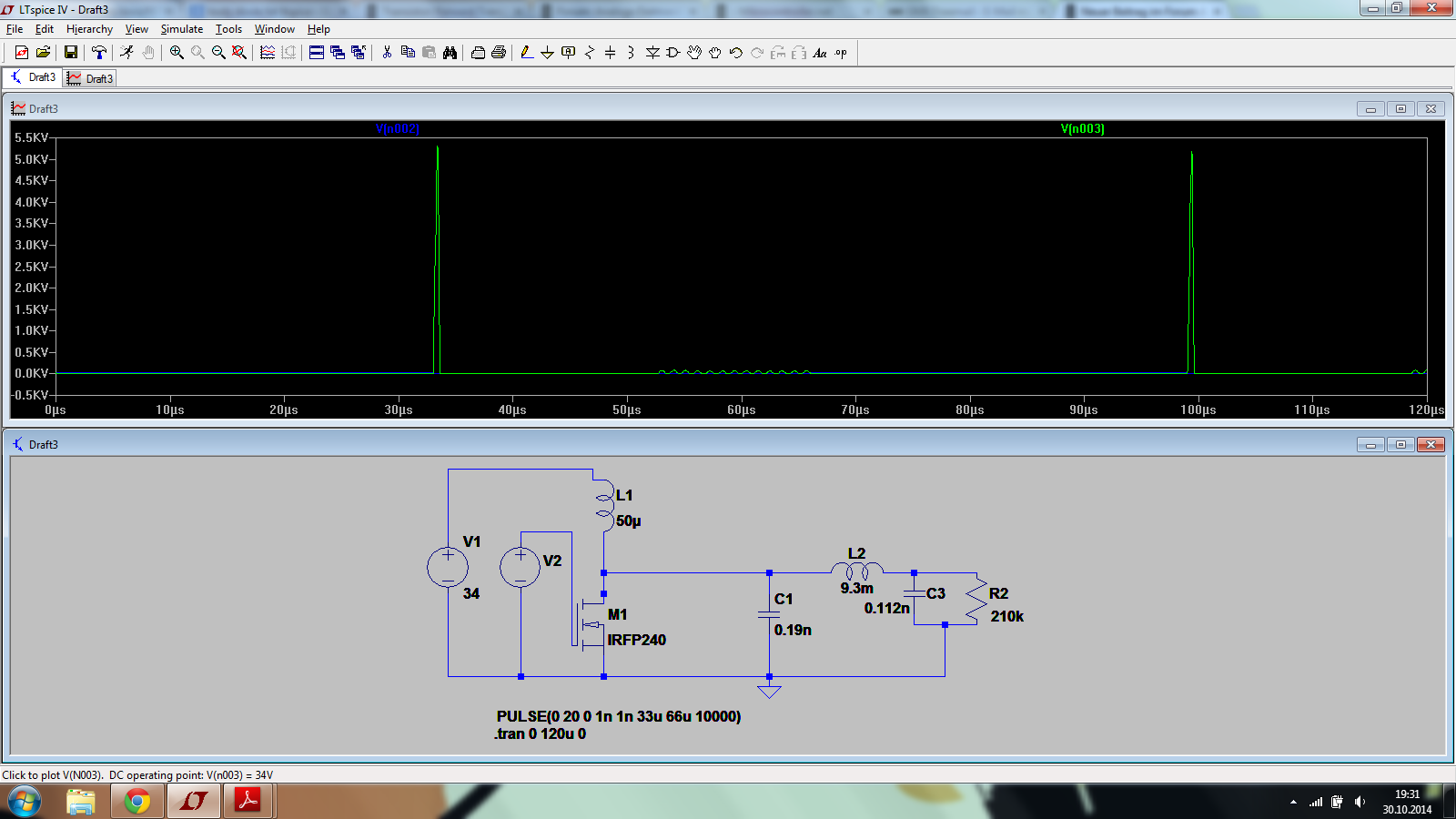Select voltage source V2 in the schematic
This screenshot has width=1456, height=819.
coord(521,567)
